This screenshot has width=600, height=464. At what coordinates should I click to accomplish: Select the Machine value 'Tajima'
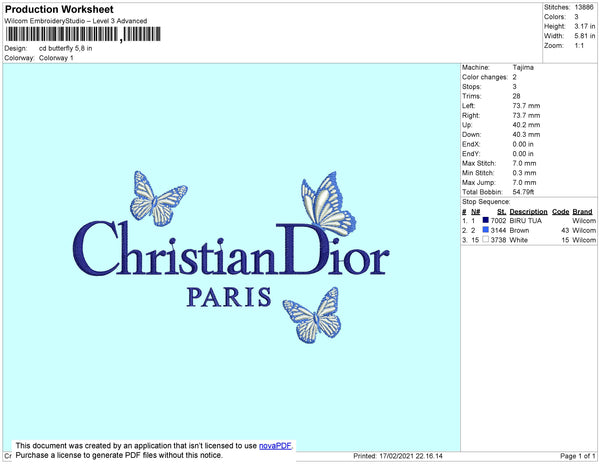tap(523, 67)
